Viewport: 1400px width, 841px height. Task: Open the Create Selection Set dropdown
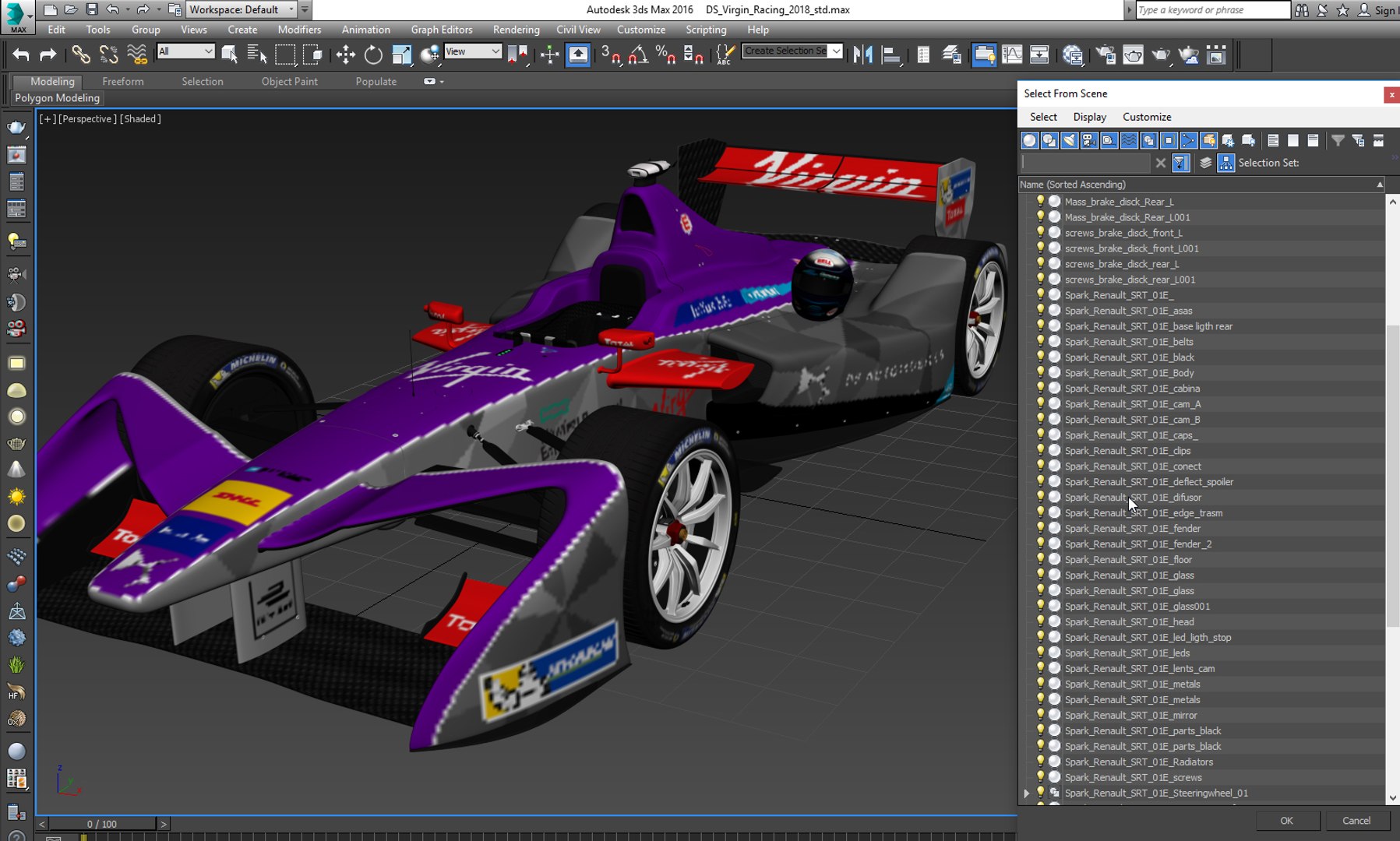coord(792,51)
